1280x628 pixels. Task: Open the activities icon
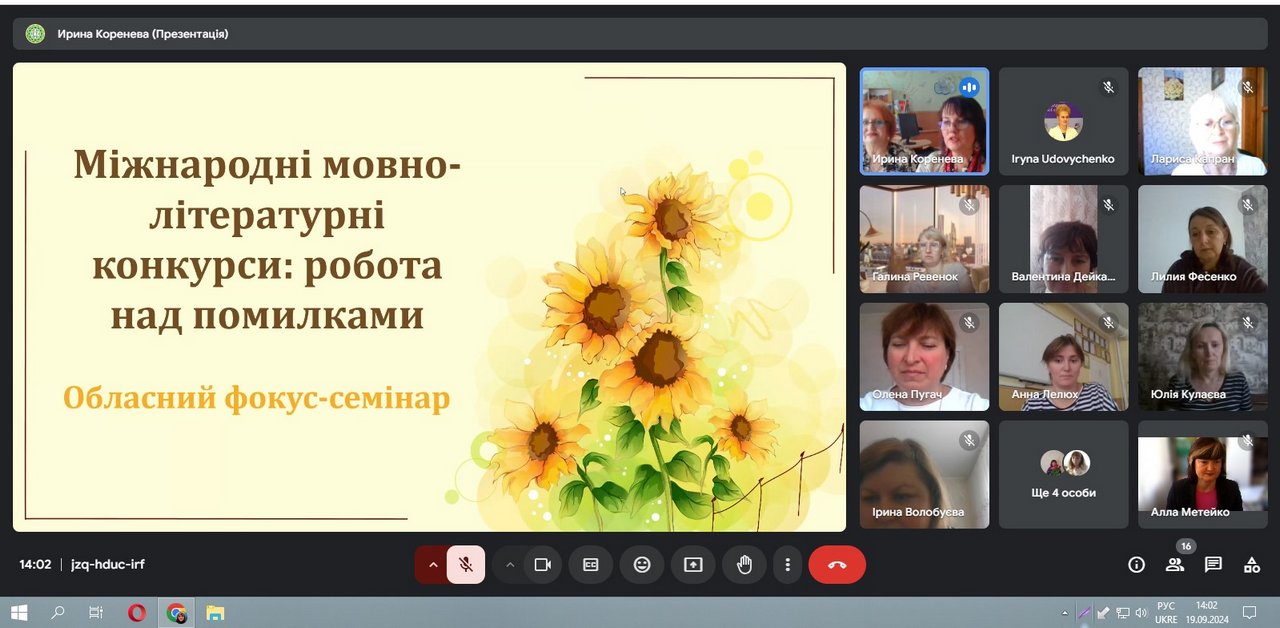click(x=1252, y=565)
